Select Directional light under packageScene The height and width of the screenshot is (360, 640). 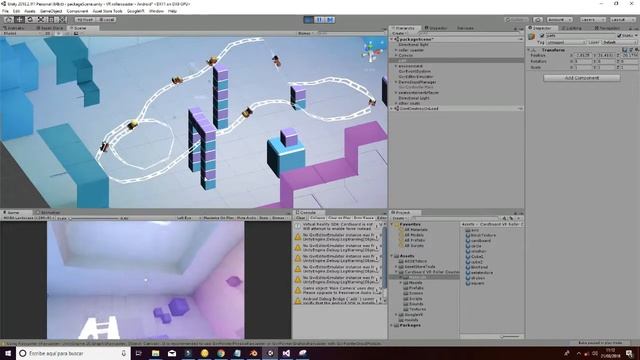click(x=413, y=44)
